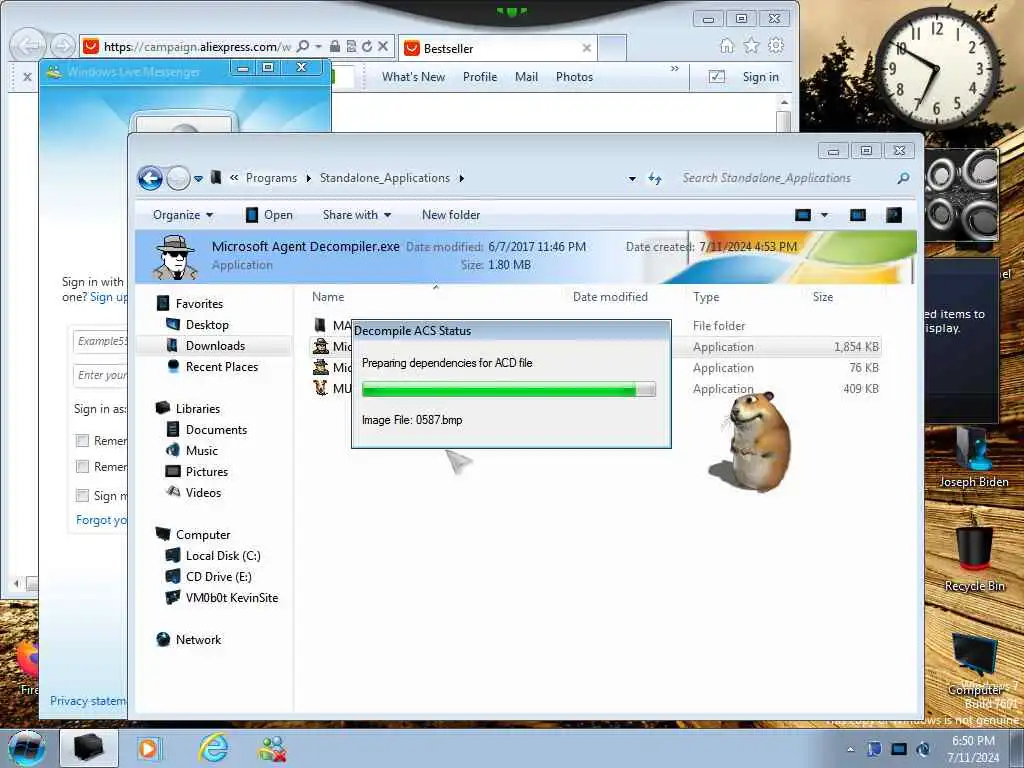Toggle the Sign me in checkbox in Messenger

click(82, 496)
